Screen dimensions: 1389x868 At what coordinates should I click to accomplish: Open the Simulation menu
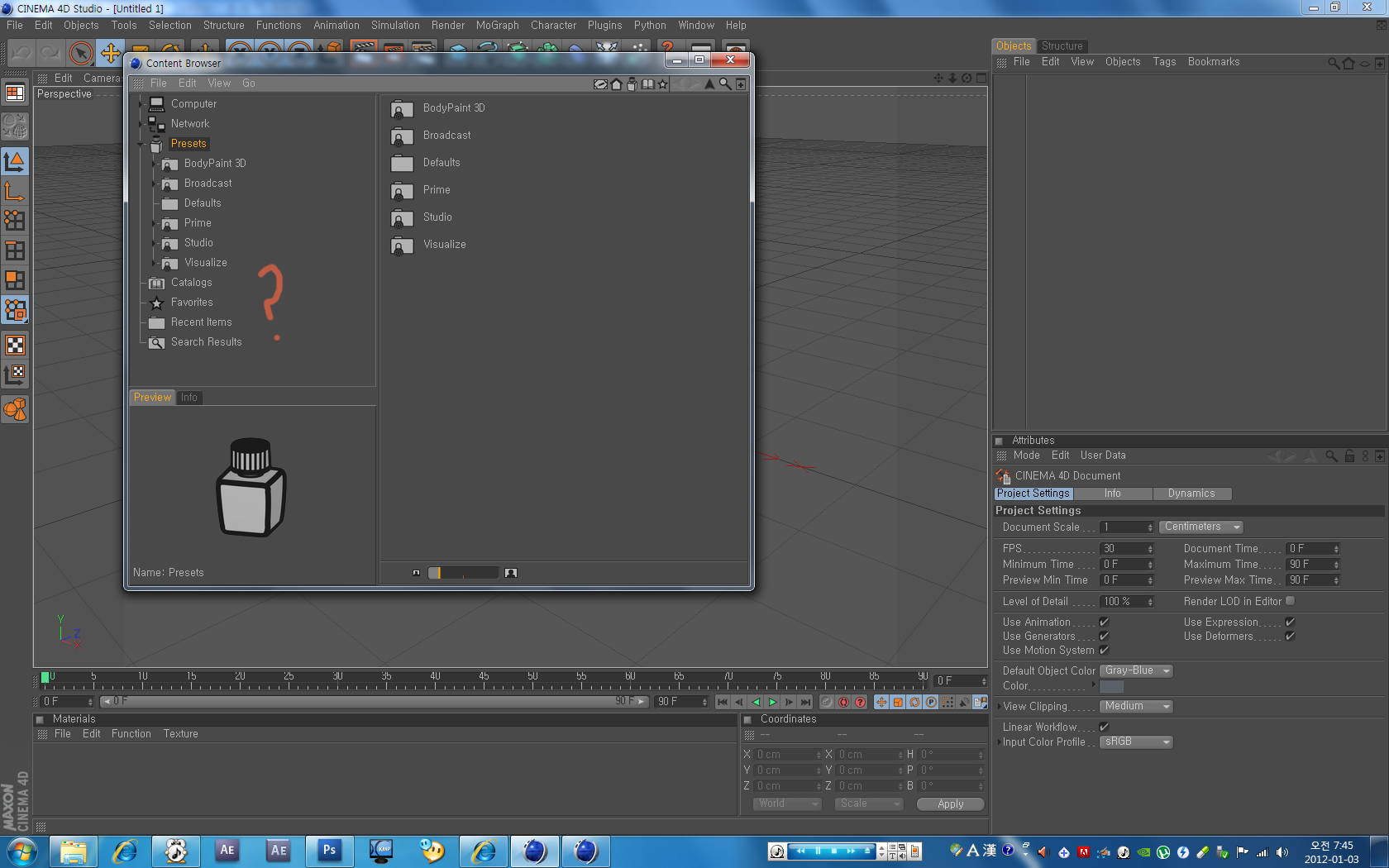(395, 26)
